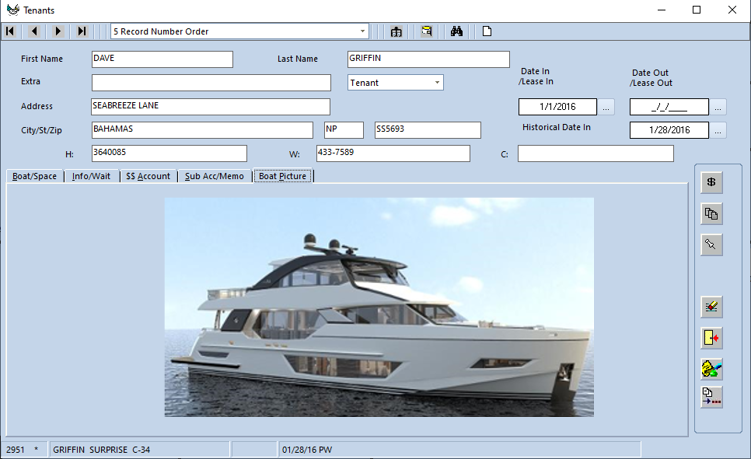Click the dollar sign button
This screenshot has width=751, height=460.
pyautogui.click(x=711, y=183)
